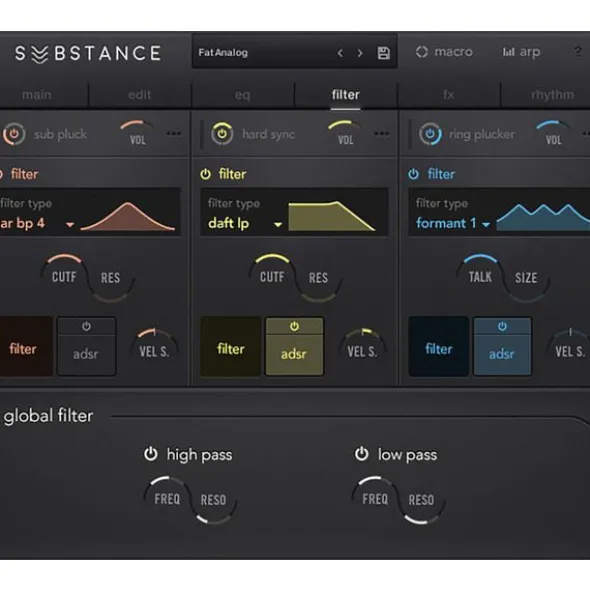Screen dimensions: 590x591
Task: Click the ring plucker layer name
Action: (x=482, y=134)
